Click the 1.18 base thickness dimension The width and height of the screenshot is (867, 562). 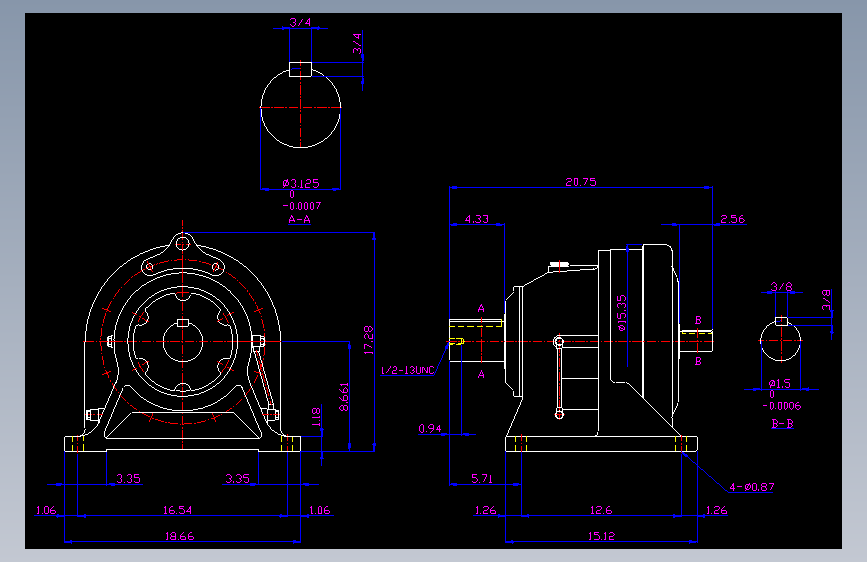317,417
